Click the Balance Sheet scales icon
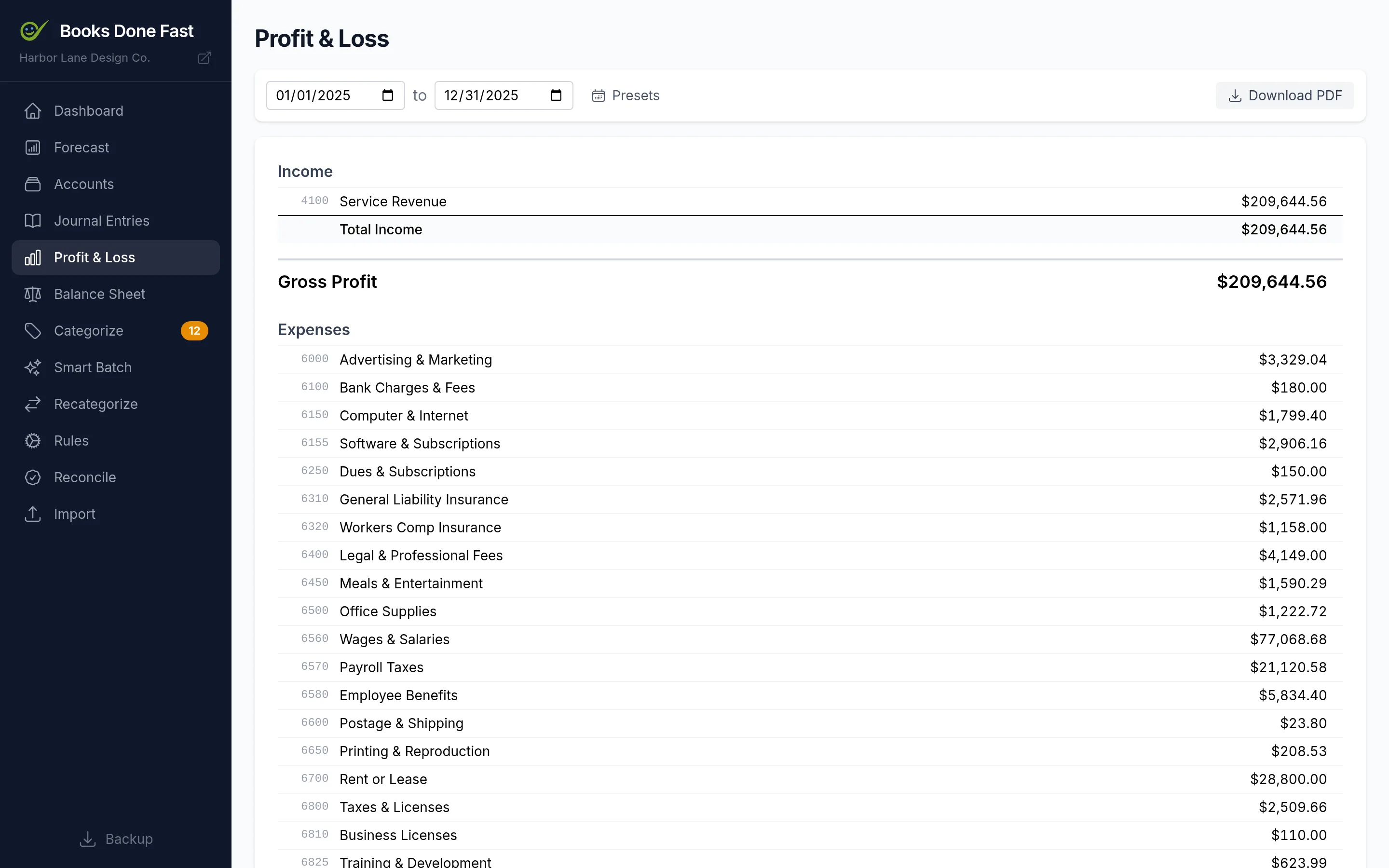This screenshot has width=1389, height=868. pos(33,295)
